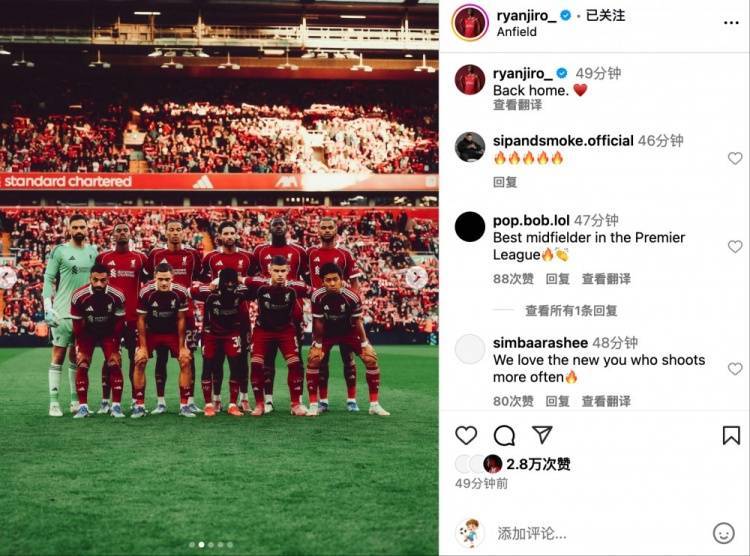Like the post with the heart icon
This screenshot has width=750, height=556.
click(465, 435)
